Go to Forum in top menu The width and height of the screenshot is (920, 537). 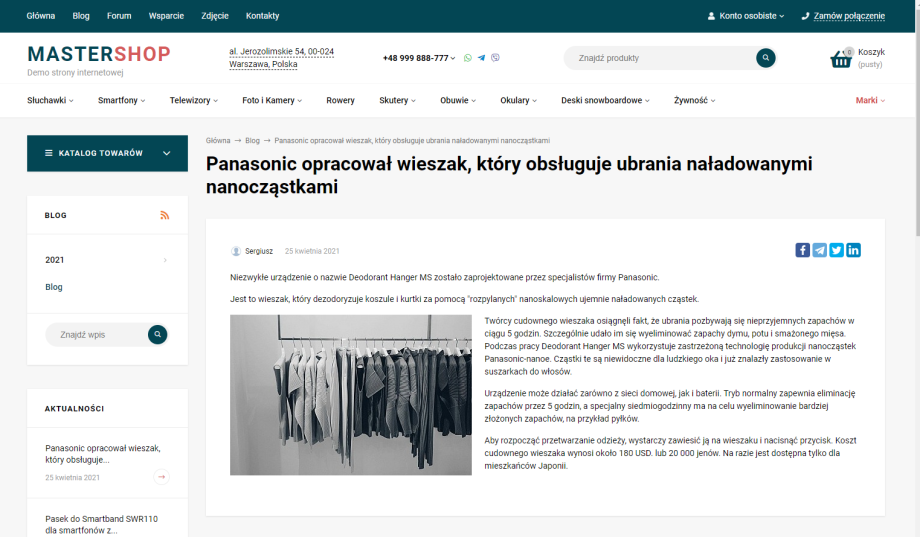tap(119, 16)
